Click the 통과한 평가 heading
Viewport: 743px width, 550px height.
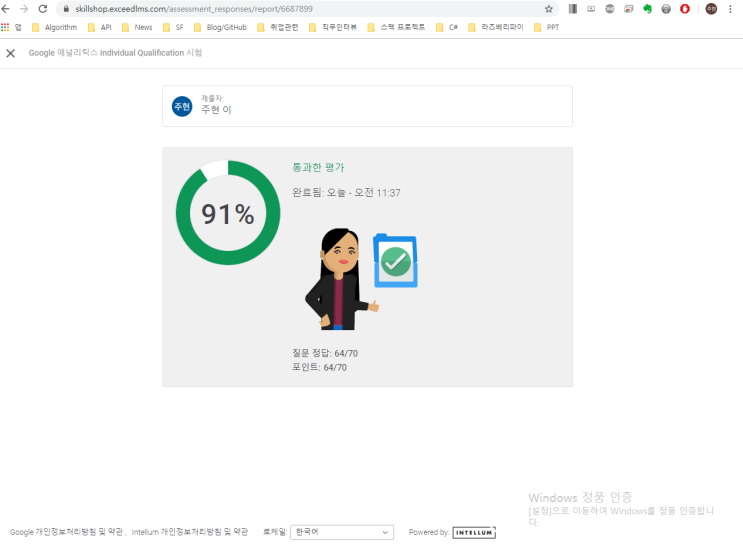pos(318,167)
